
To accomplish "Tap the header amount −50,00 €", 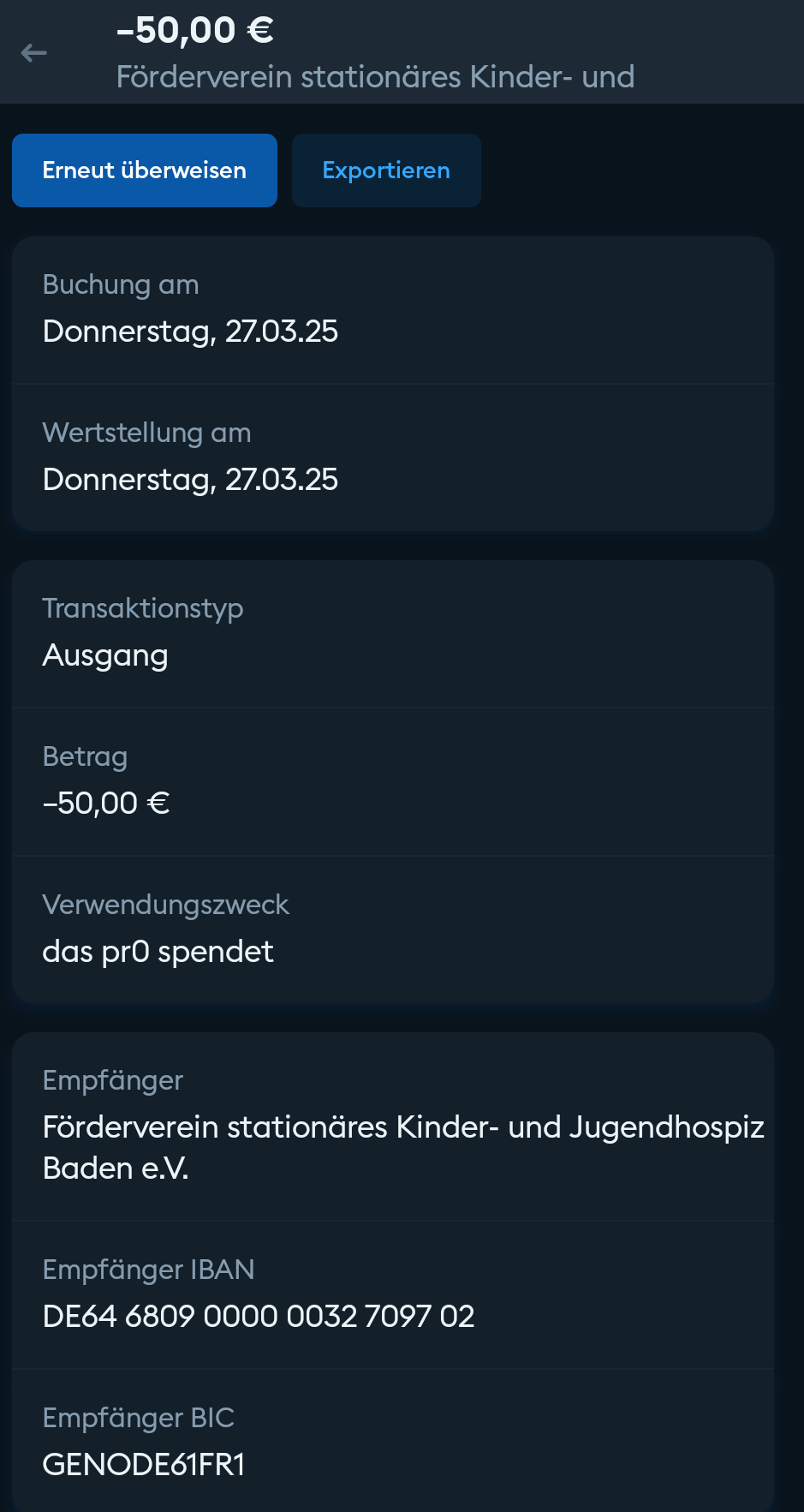I will coord(195,31).
